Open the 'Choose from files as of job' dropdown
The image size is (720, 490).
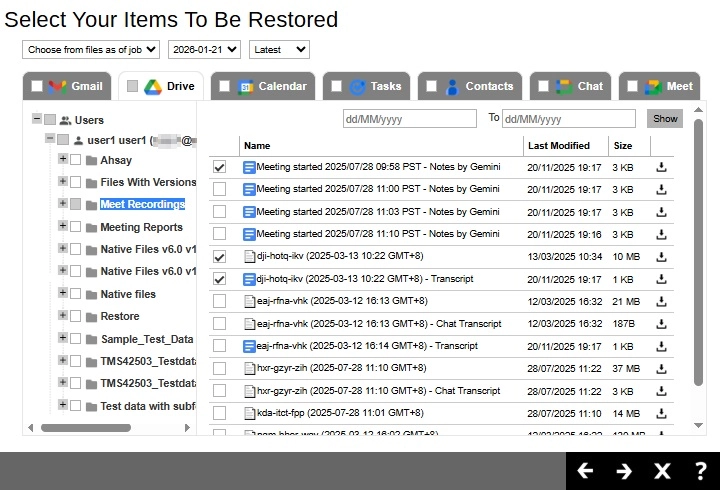pyautogui.click(x=92, y=49)
